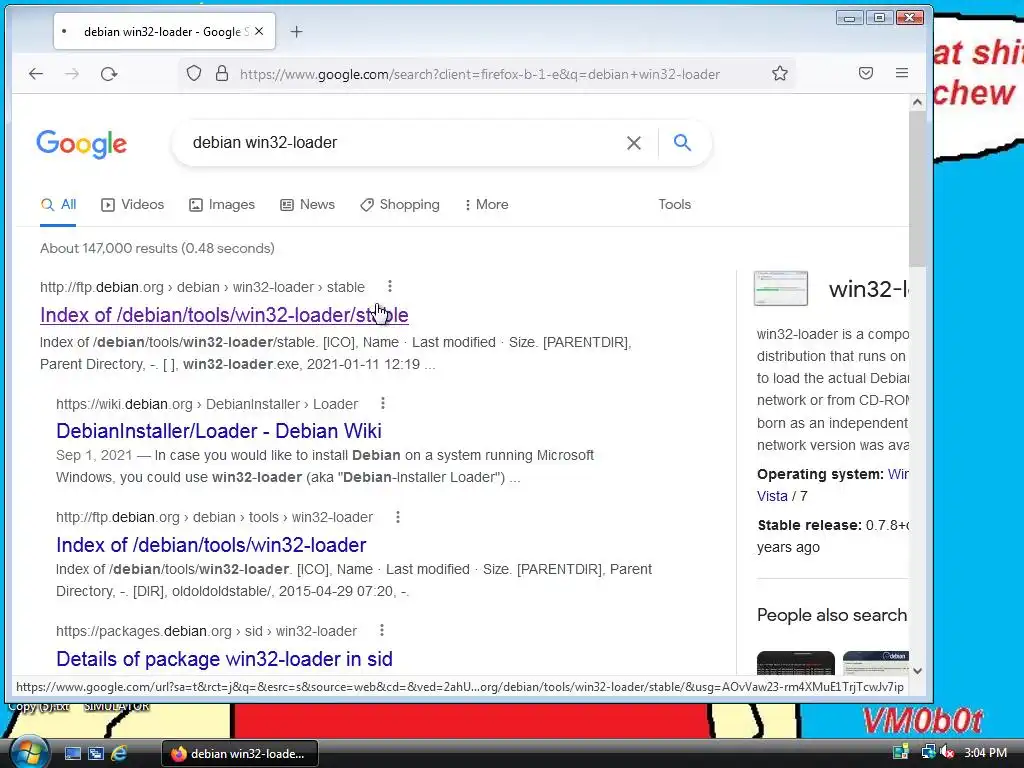Select the All search tab

click(x=58, y=204)
